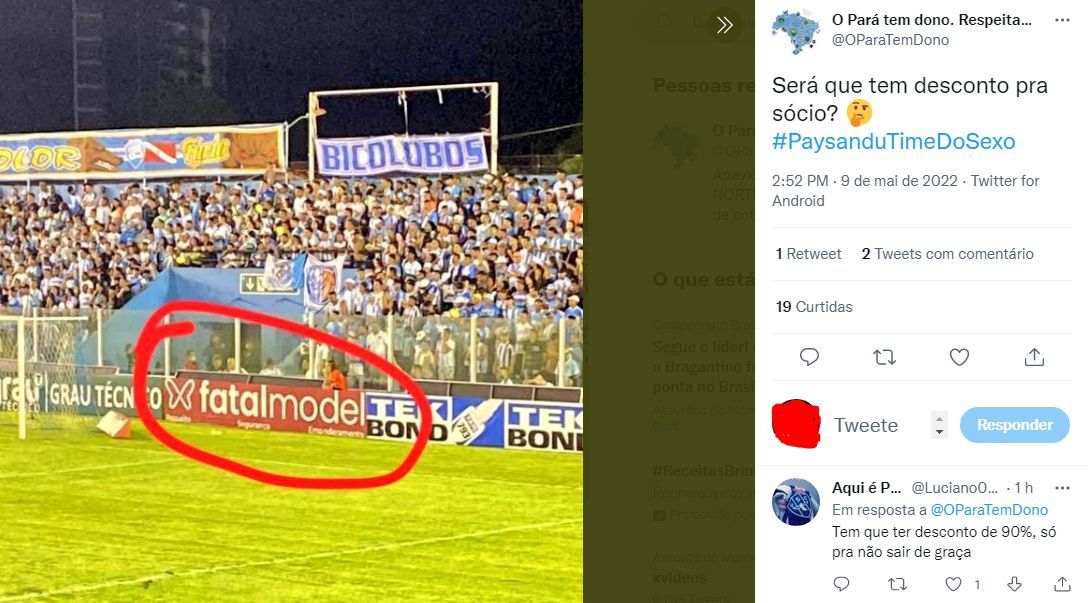This screenshot has width=1088, height=603.
Task: View the 19 Curtidas list
Action: (814, 307)
